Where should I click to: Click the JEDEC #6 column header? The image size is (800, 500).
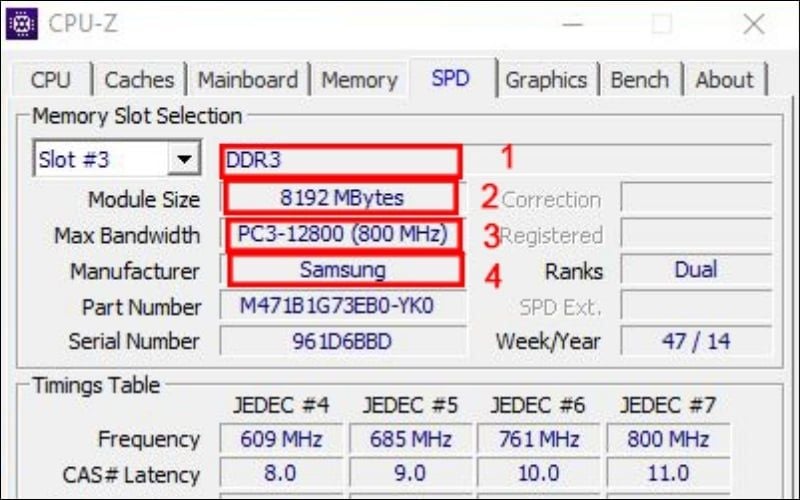(x=538, y=406)
